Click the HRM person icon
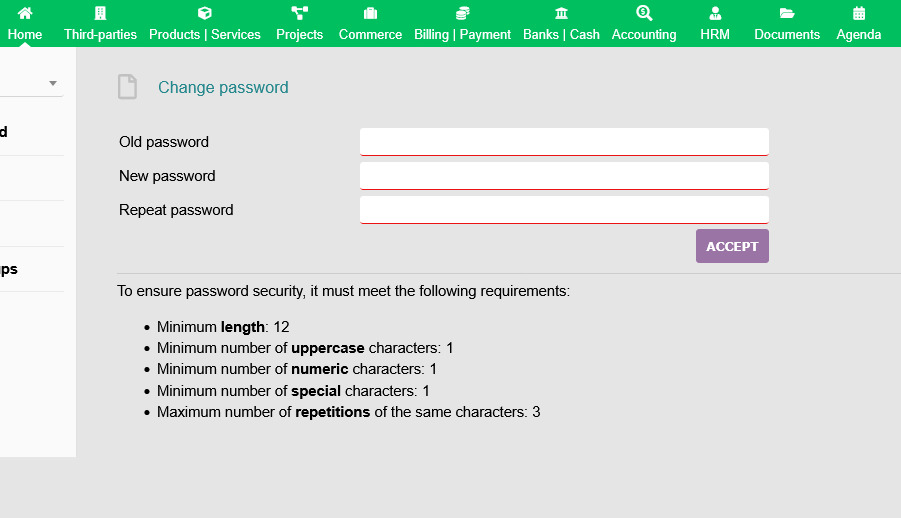Viewport: 901px width, 518px height. 715,13
